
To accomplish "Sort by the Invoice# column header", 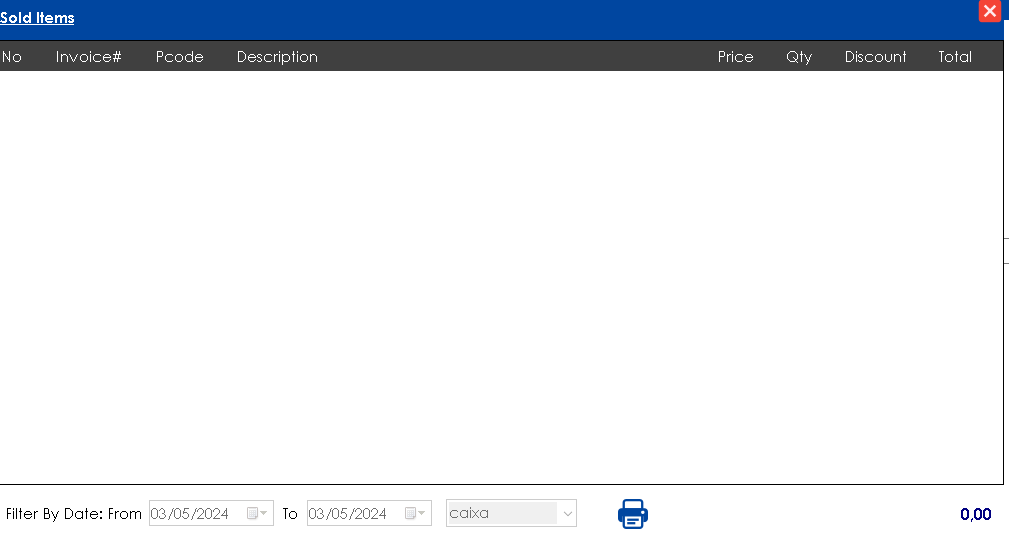I will 88,57.
